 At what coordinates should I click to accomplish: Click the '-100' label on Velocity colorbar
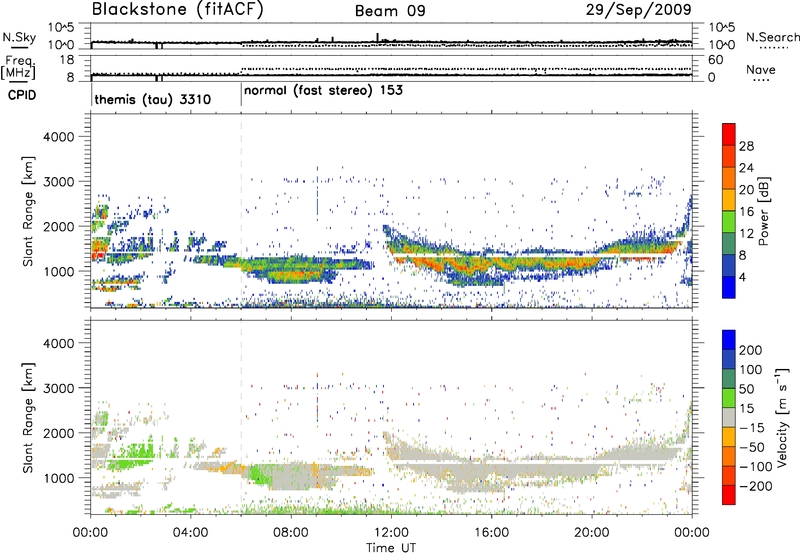tap(756, 467)
